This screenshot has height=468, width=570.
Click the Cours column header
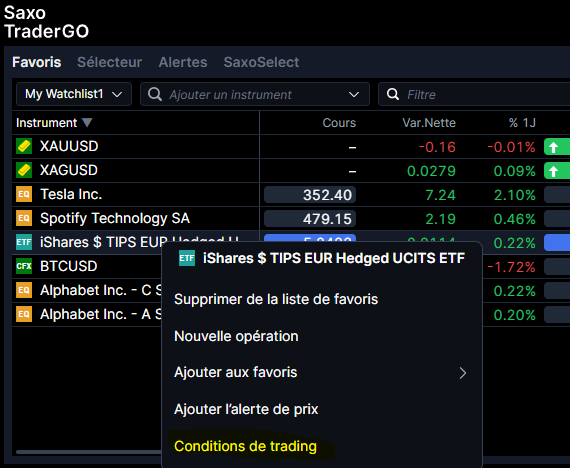click(339, 123)
